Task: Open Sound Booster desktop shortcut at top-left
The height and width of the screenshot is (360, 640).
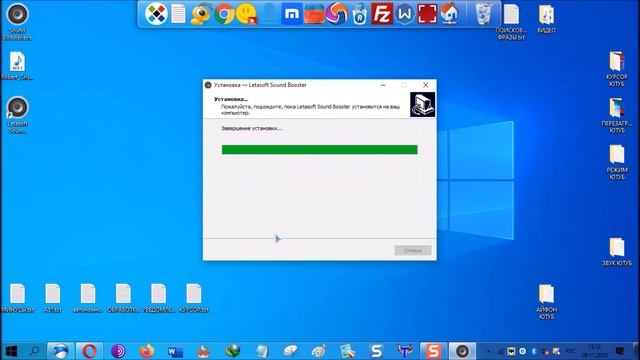Action: 17,21
